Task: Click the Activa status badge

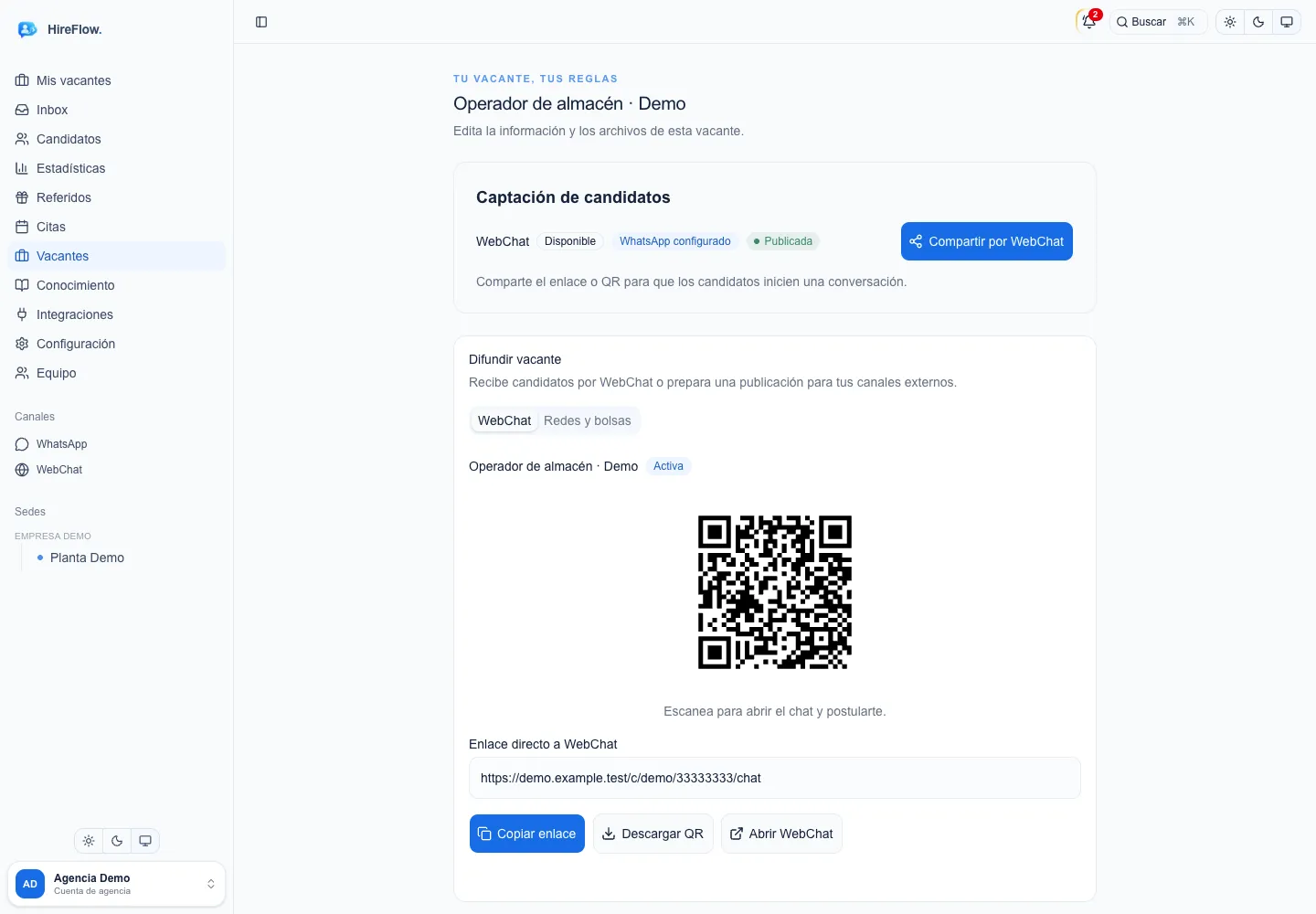Action: tap(668, 466)
